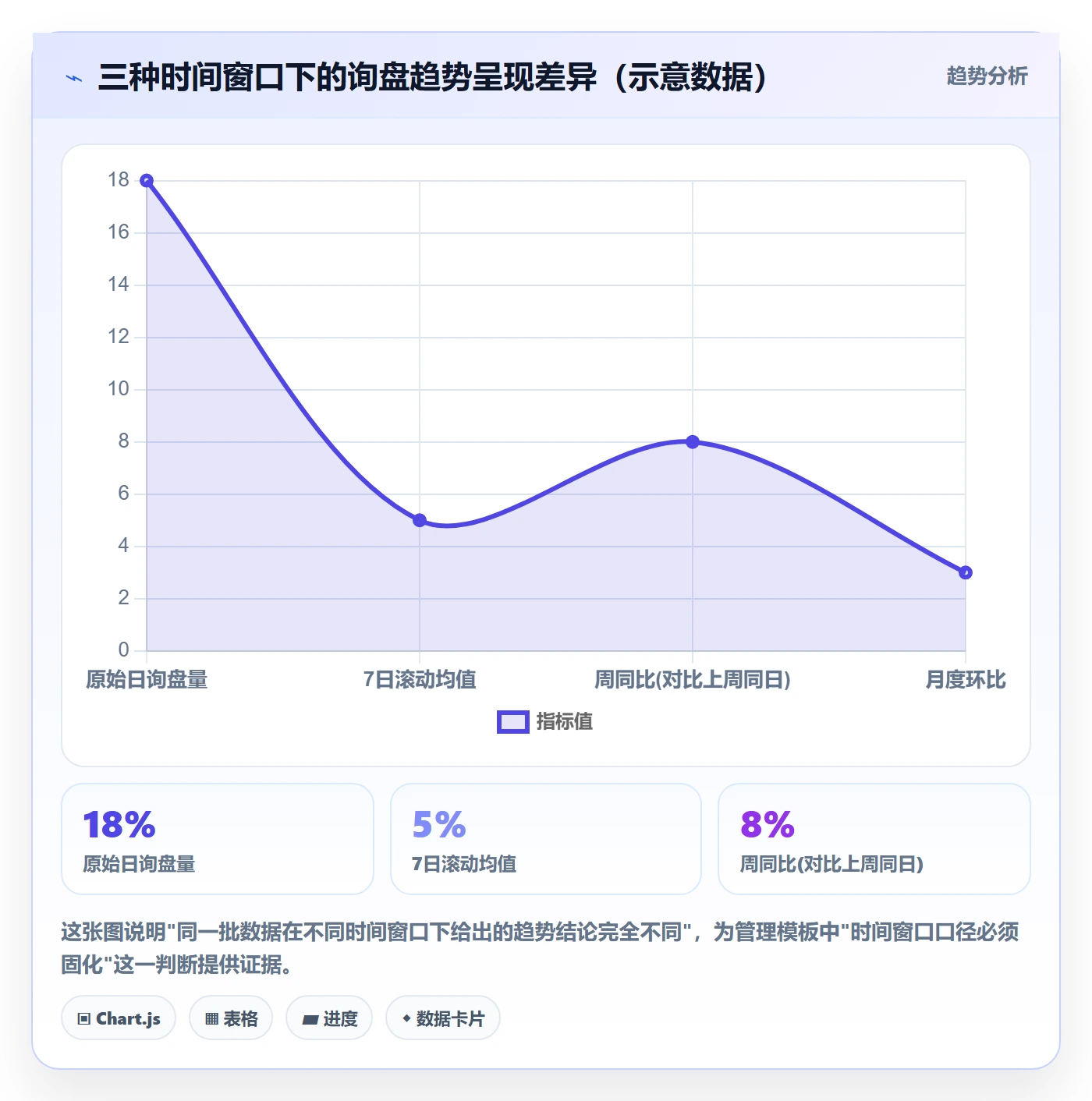Click the 周同比 caption under 8%
Screen dimensions: 1092x1101
tap(831, 864)
